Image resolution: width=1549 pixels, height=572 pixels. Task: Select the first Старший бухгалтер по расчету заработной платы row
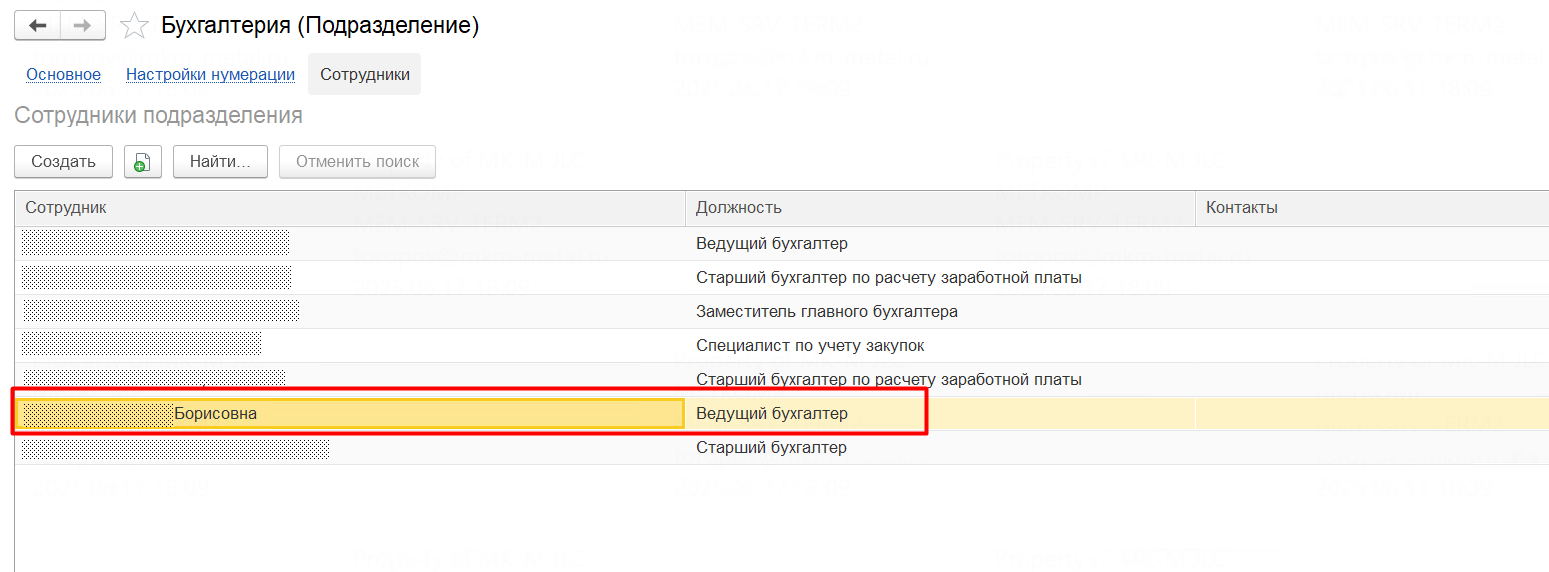coord(782,277)
